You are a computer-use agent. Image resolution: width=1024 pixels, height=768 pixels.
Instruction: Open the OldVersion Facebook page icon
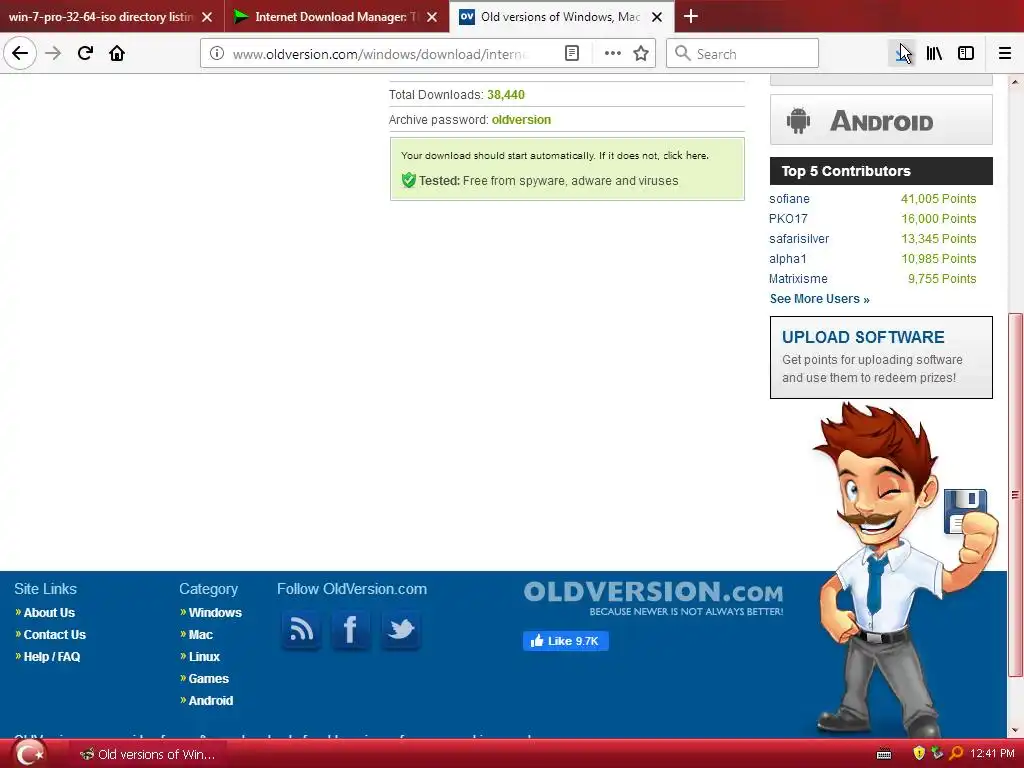[351, 630]
